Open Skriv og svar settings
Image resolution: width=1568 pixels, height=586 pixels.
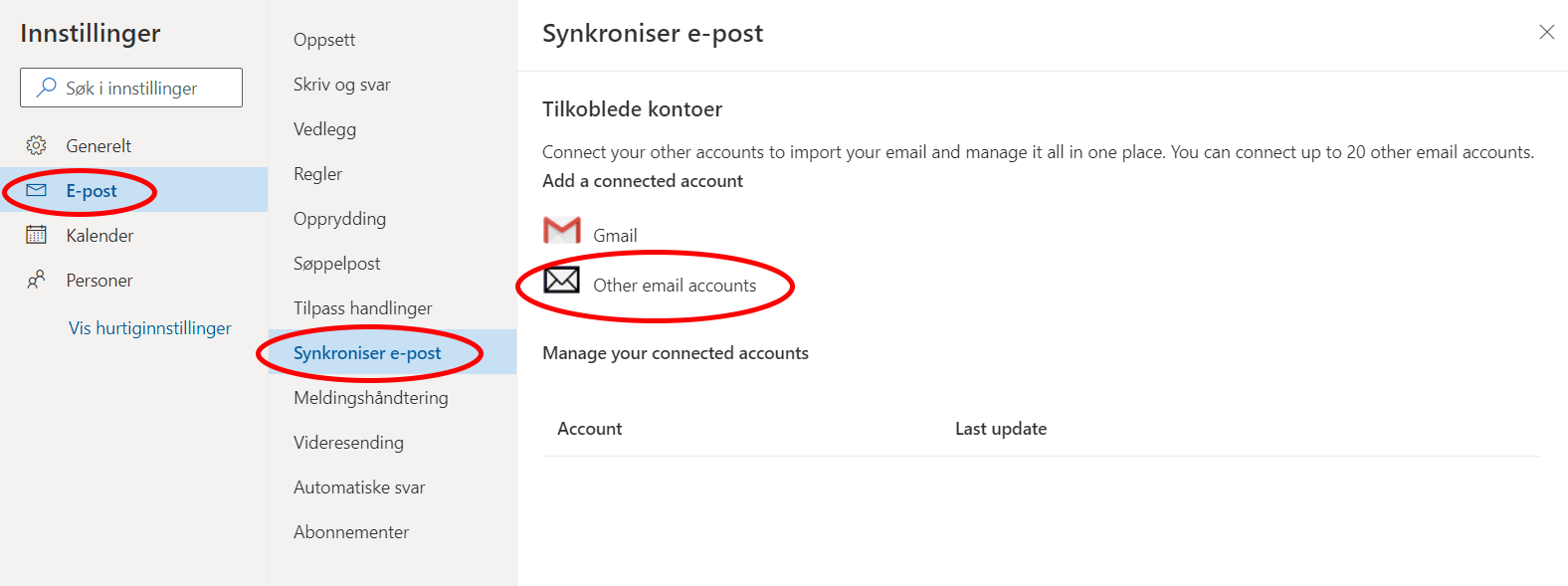point(342,85)
